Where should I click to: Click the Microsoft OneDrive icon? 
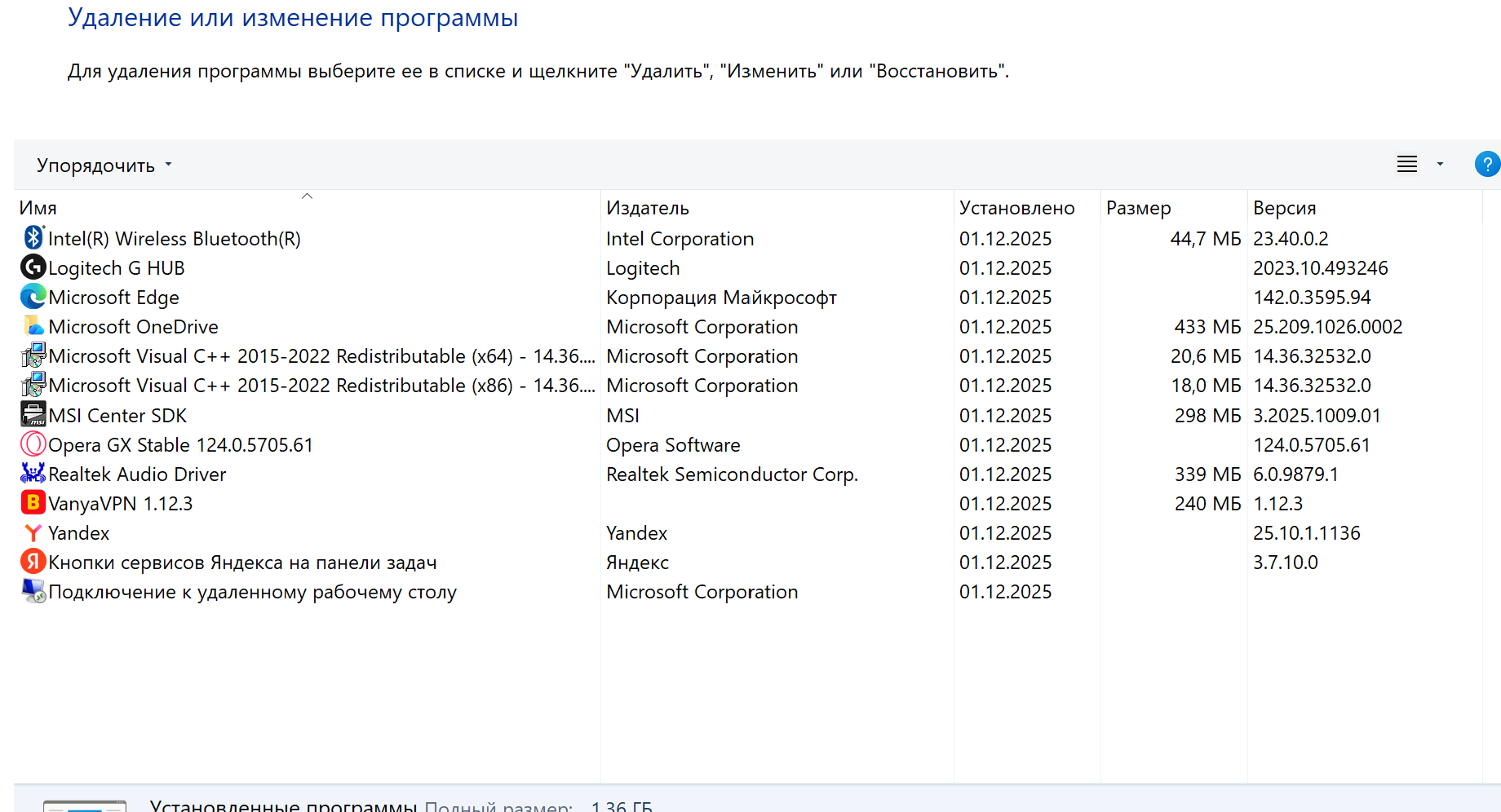tap(33, 326)
